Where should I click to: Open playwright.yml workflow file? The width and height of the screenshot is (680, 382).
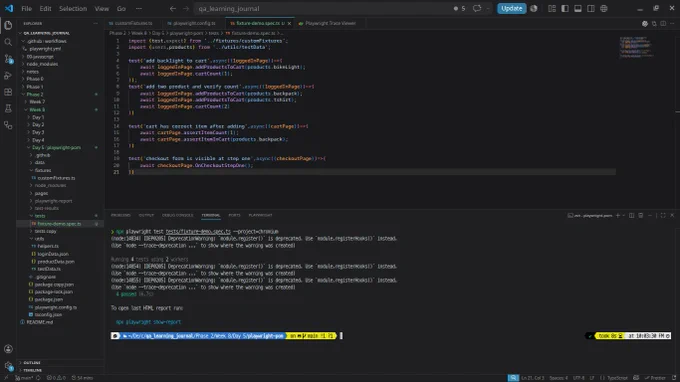pos(45,49)
